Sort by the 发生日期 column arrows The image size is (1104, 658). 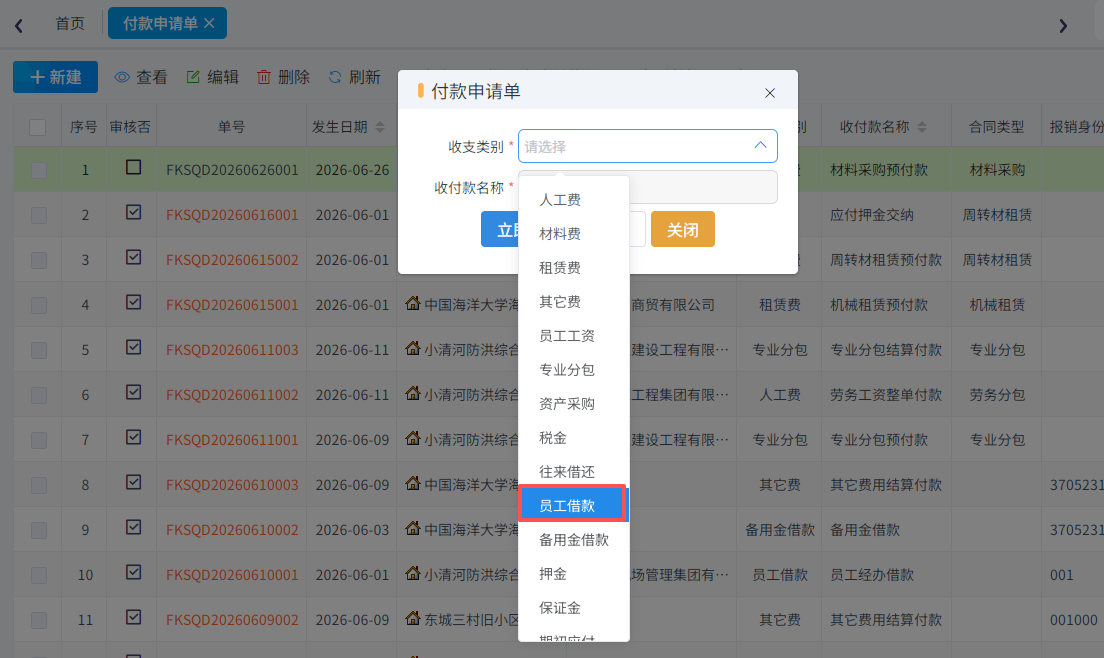[x=380, y=127]
